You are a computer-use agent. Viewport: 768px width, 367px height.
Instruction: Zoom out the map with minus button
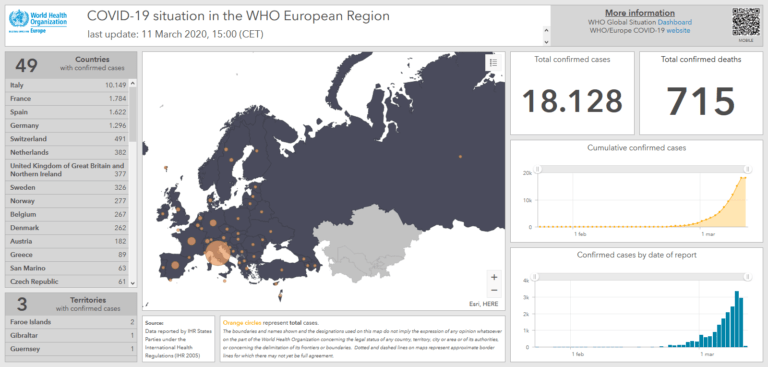(494, 290)
